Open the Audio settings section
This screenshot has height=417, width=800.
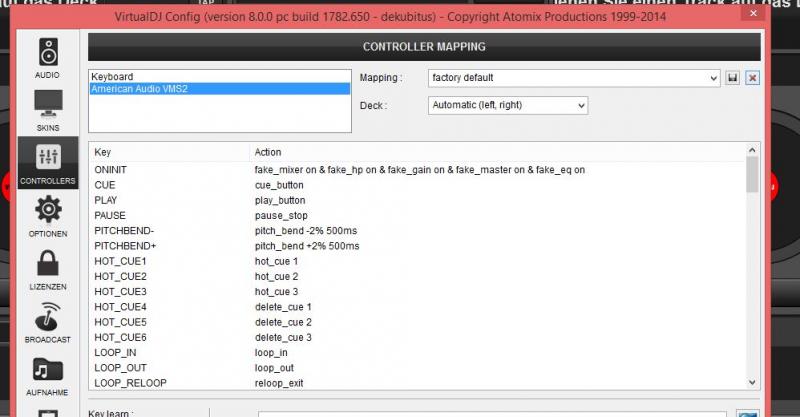pyautogui.click(x=48, y=58)
